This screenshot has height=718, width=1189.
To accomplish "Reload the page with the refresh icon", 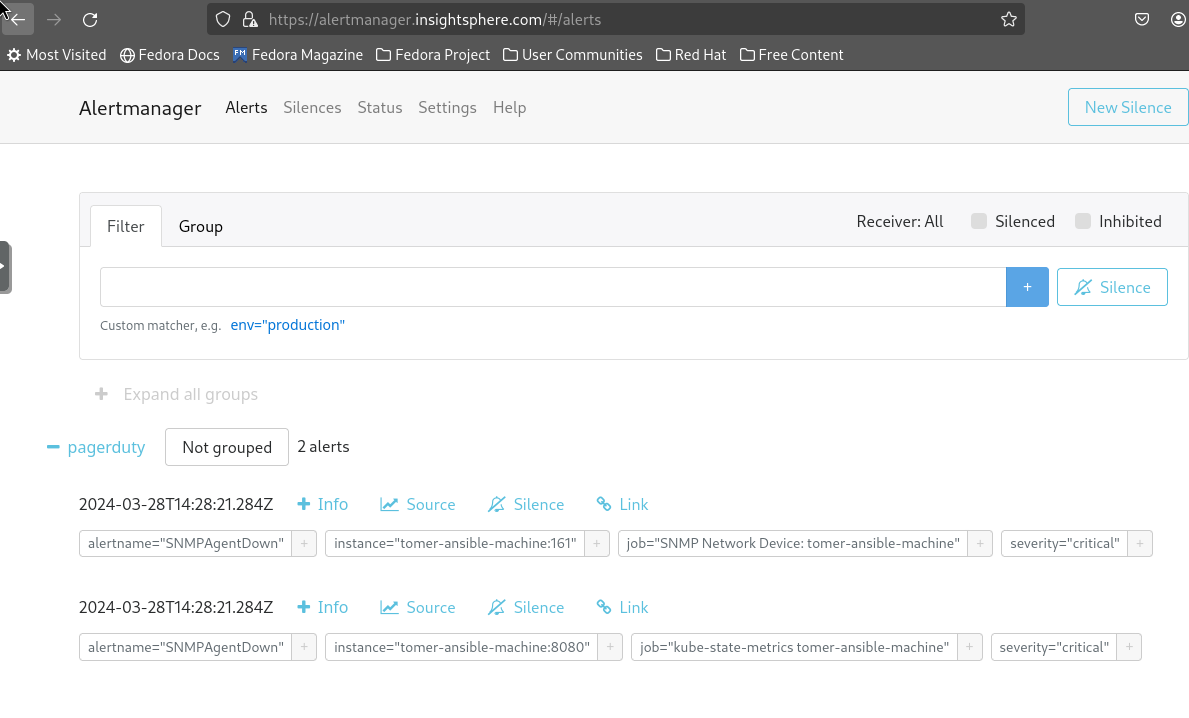I will click(x=90, y=20).
